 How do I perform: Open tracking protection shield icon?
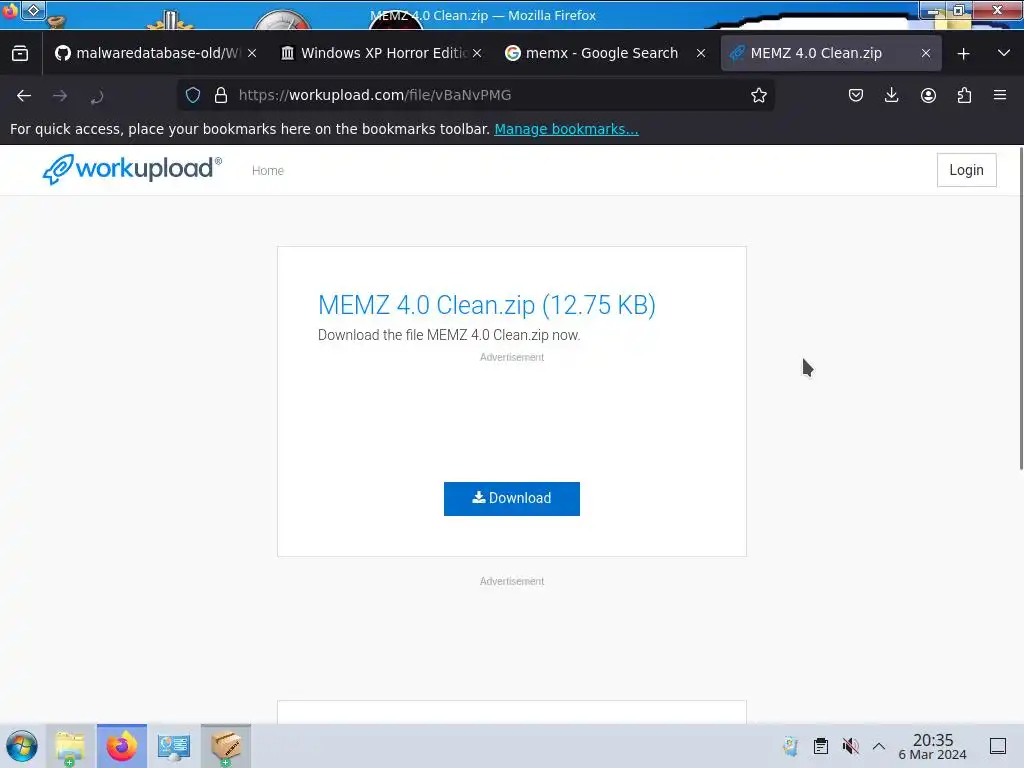pos(193,95)
